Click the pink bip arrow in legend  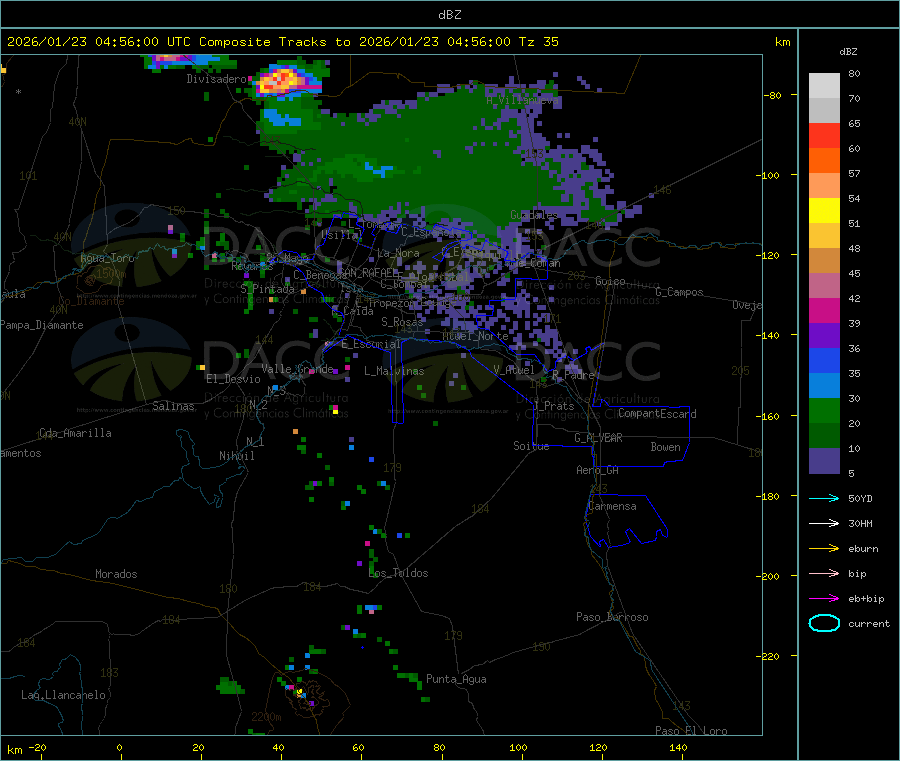[x=824, y=573]
